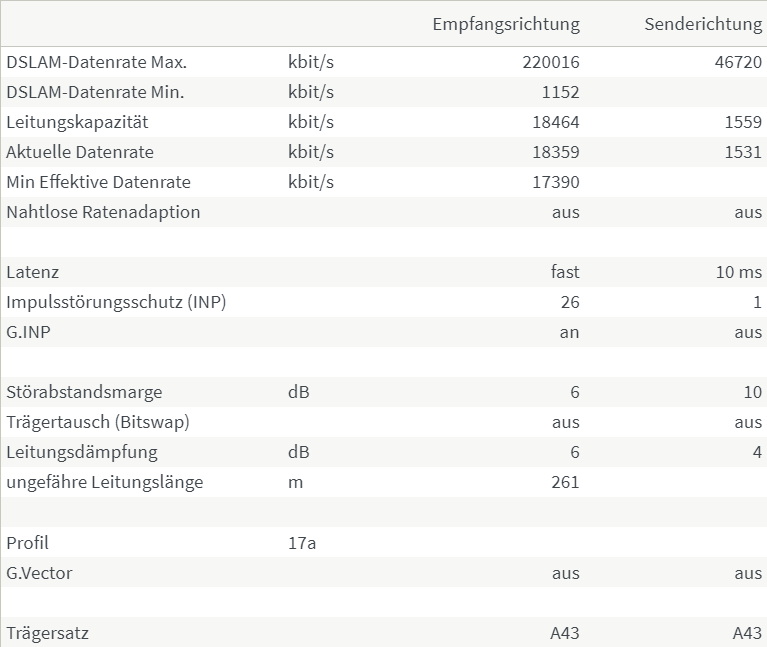Click the 1531 upstream current rate value
The width and height of the screenshot is (767, 647).
pos(744,152)
